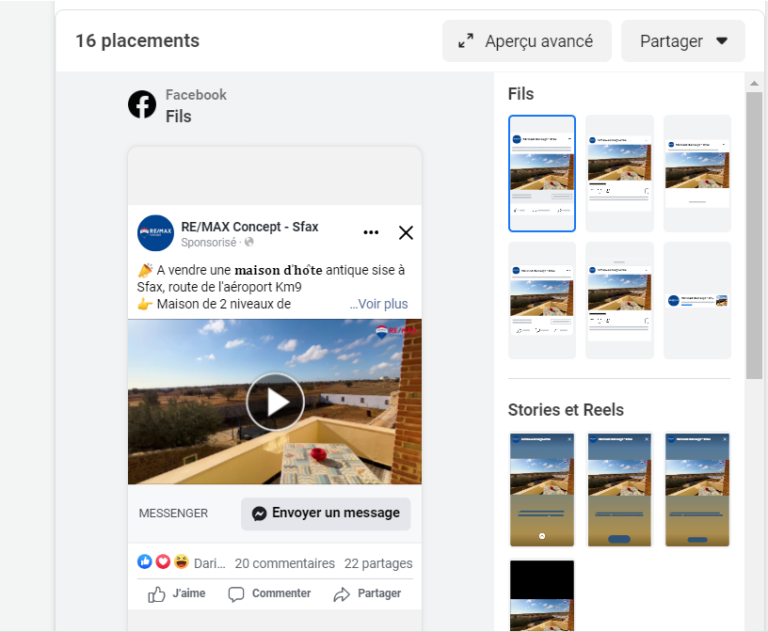Click the RE/MAX Concept page avatar
This screenshot has width=768, height=632.
pos(155,233)
